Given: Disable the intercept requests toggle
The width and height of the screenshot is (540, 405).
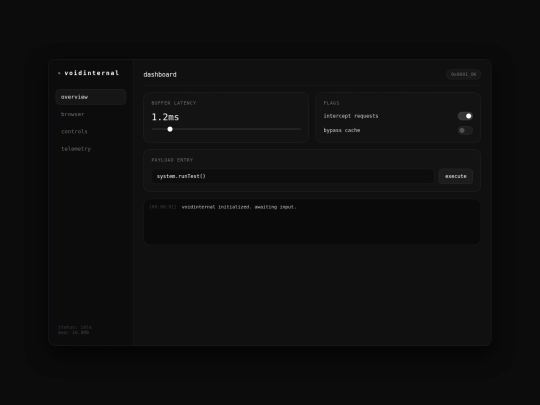Looking at the screenshot, I should pyautogui.click(x=465, y=116).
